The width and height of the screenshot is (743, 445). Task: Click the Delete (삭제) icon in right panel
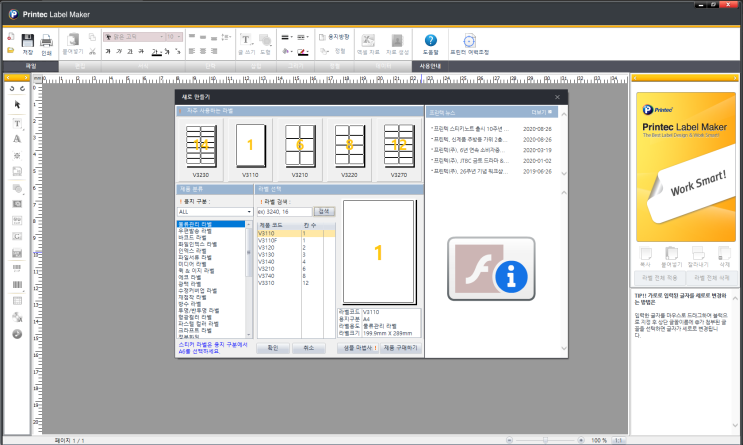(x=724, y=254)
